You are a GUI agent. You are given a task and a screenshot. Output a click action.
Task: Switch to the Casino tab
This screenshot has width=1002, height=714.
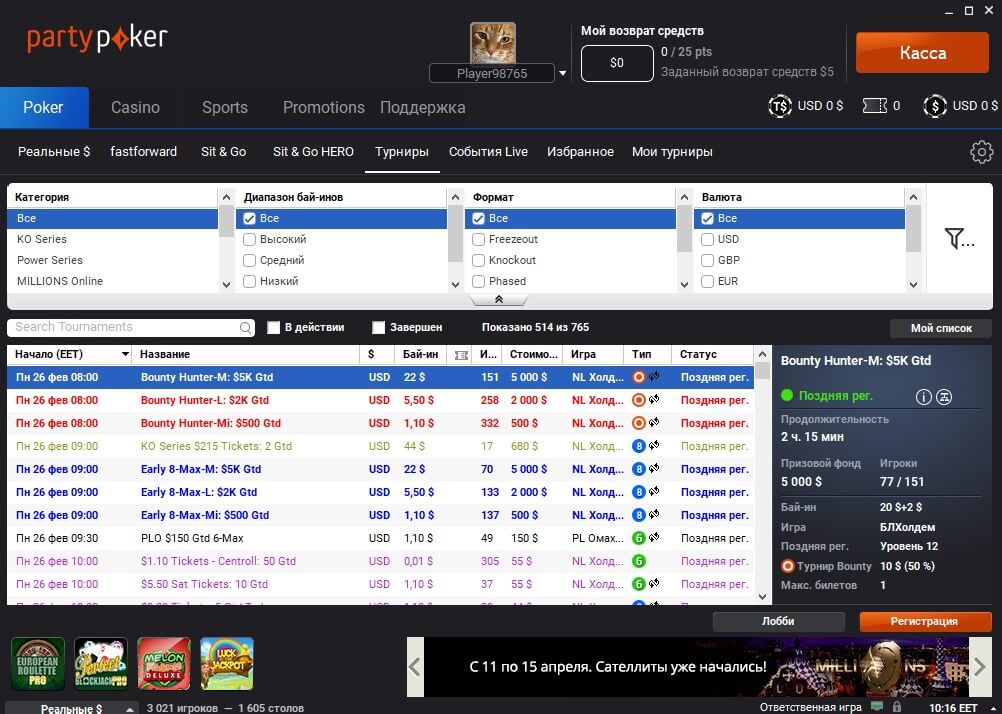tap(135, 107)
